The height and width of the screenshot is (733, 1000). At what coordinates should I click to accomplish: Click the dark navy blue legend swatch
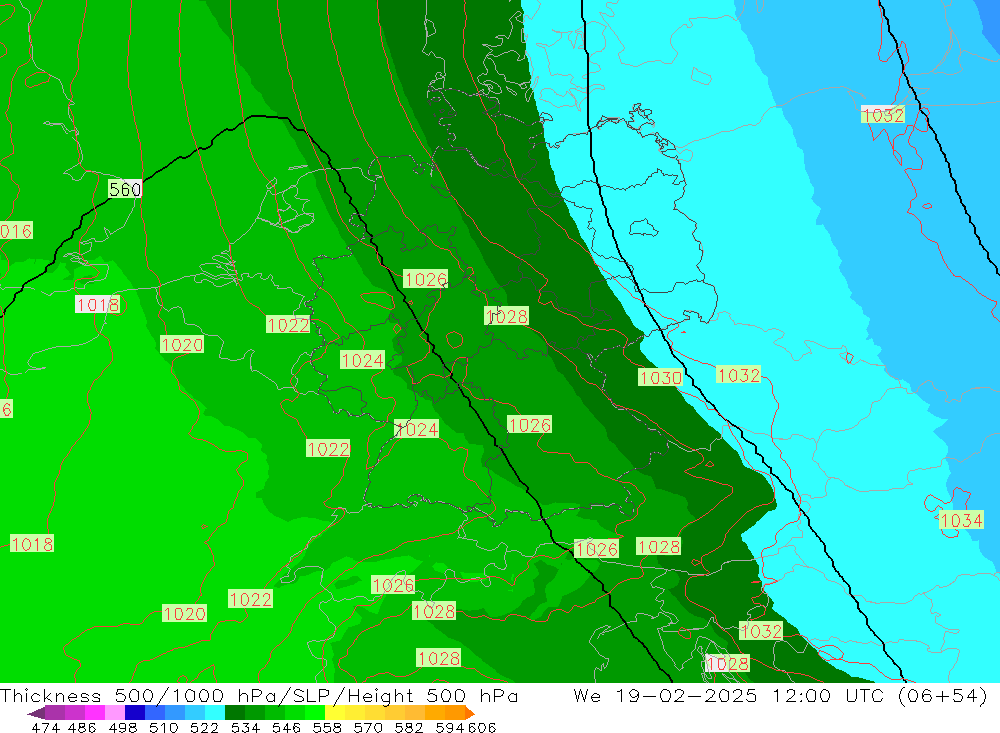point(135,713)
